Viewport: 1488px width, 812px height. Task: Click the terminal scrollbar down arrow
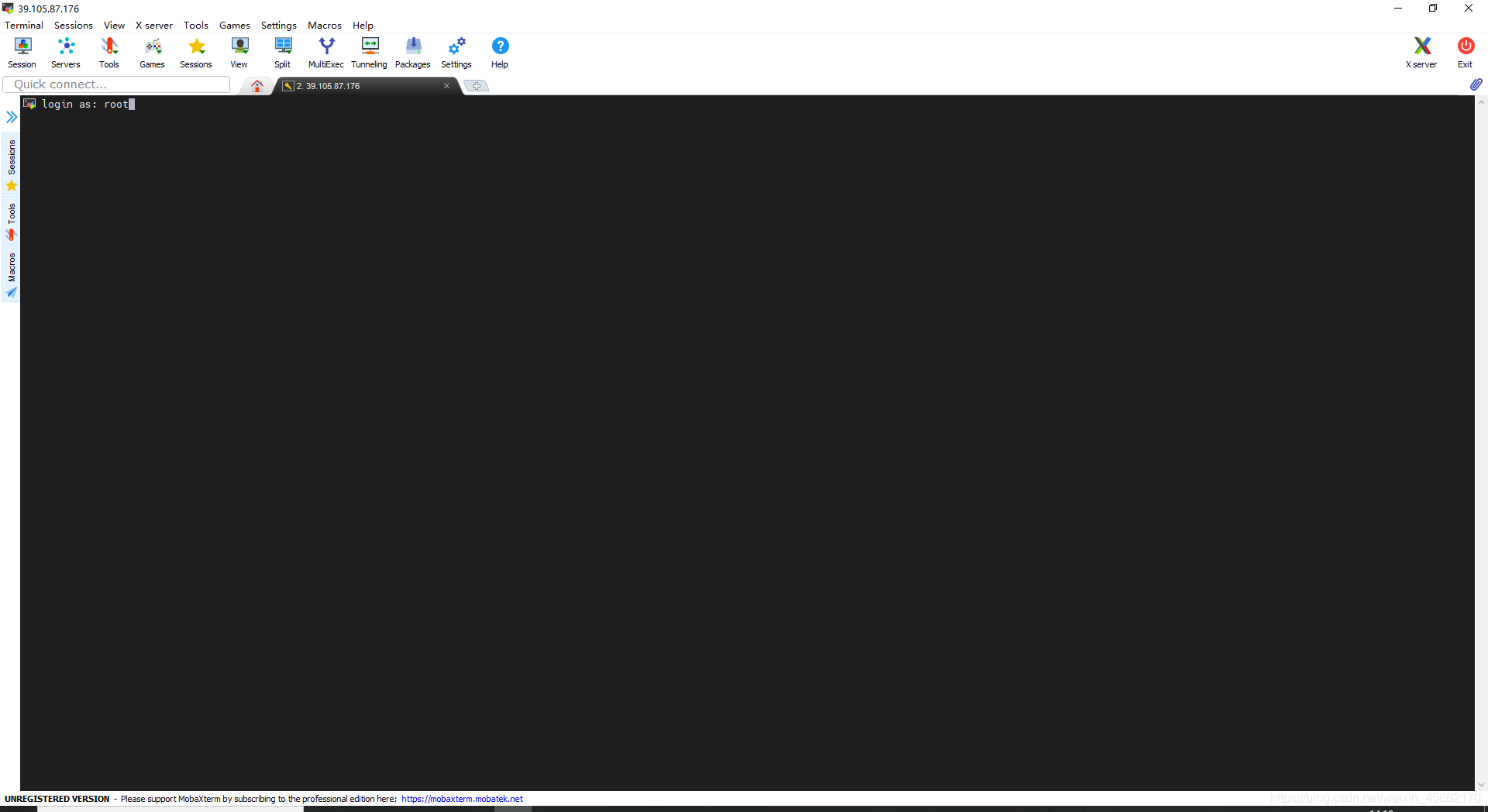(1481, 784)
